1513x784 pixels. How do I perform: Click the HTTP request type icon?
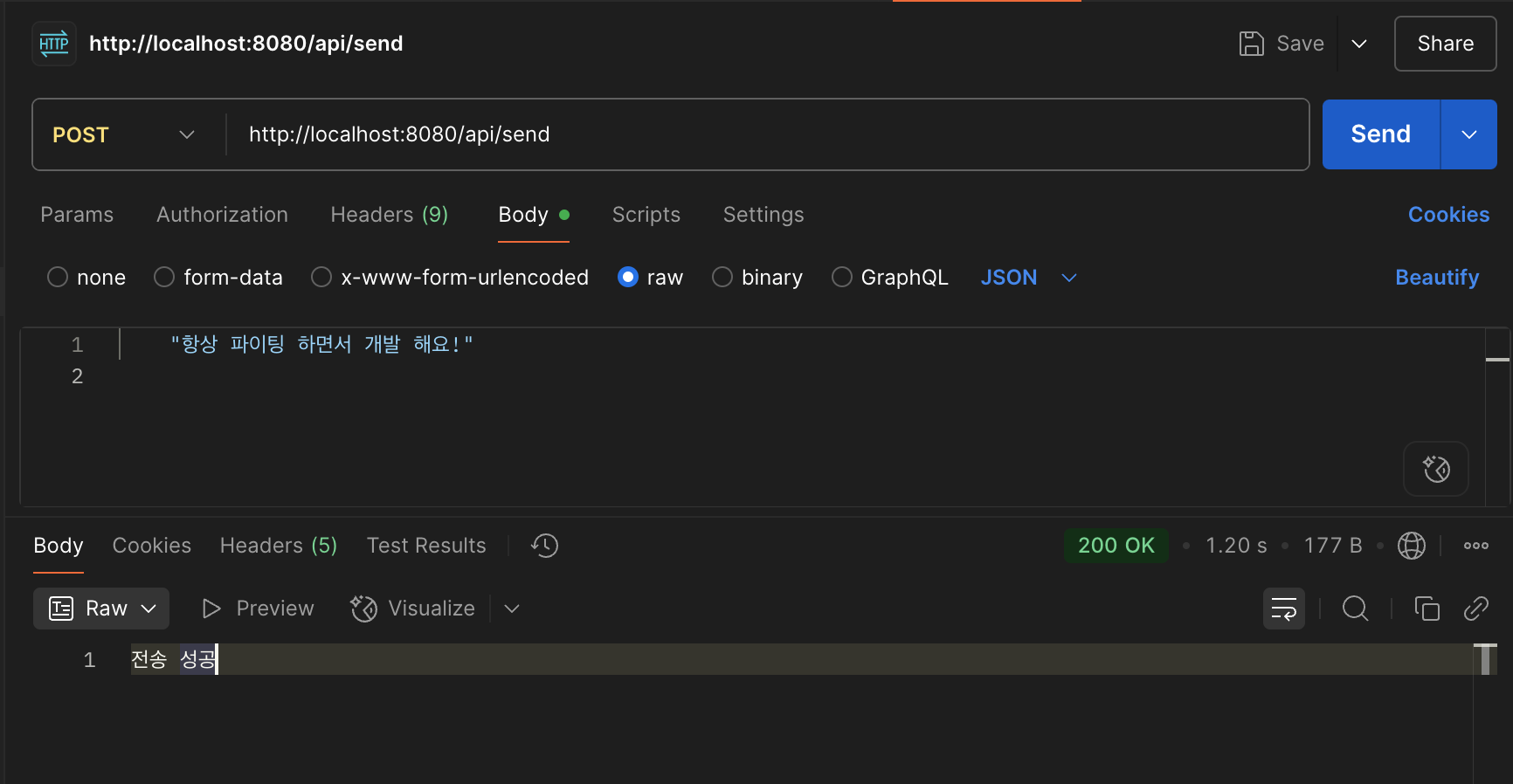tap(54, 44)
